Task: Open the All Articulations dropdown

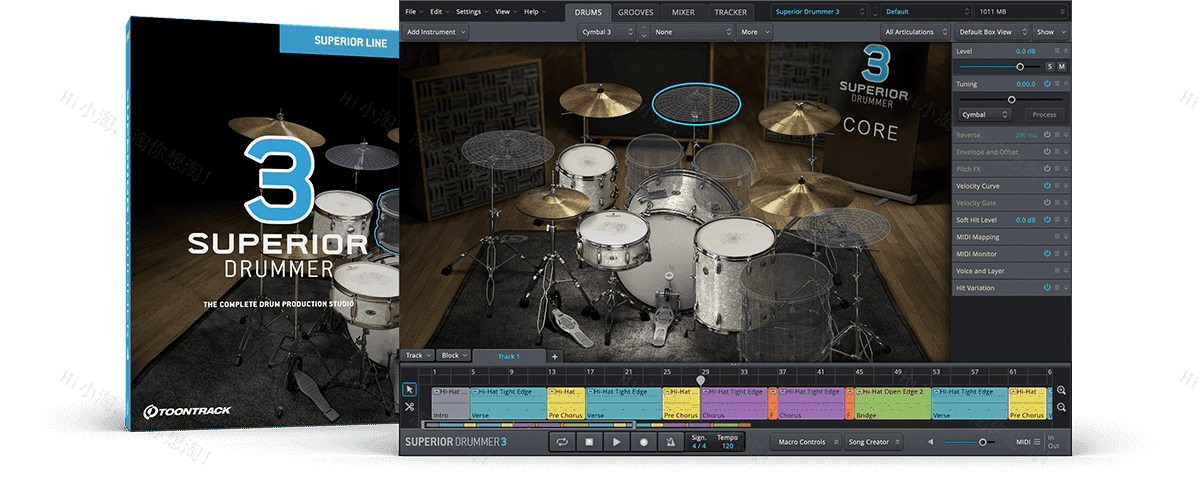Action: [x=914, y=32]
